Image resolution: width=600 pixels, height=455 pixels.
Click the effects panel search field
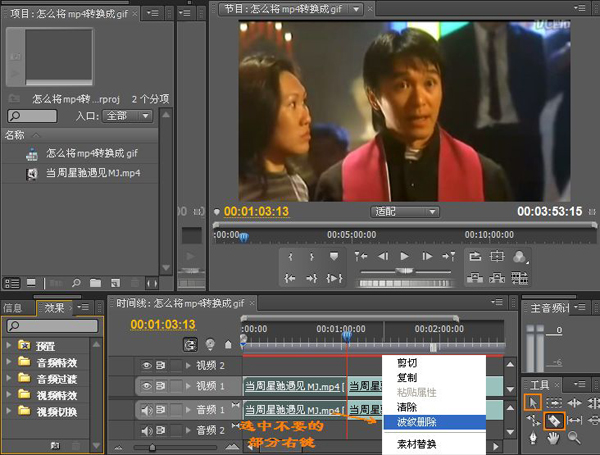[52, 326]
